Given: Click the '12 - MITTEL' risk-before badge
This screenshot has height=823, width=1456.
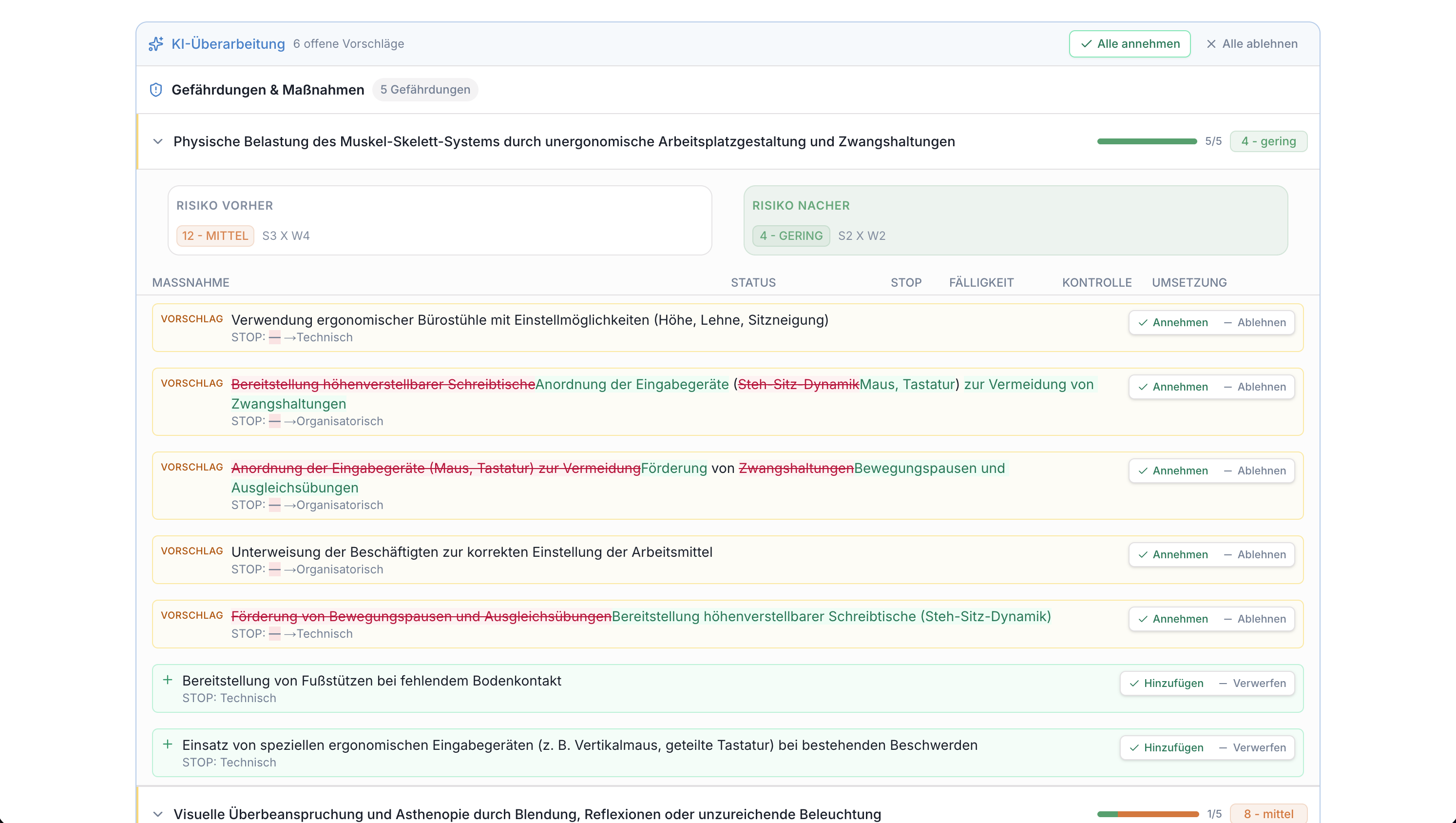Looking at the screenshot, I should point(215,236).
